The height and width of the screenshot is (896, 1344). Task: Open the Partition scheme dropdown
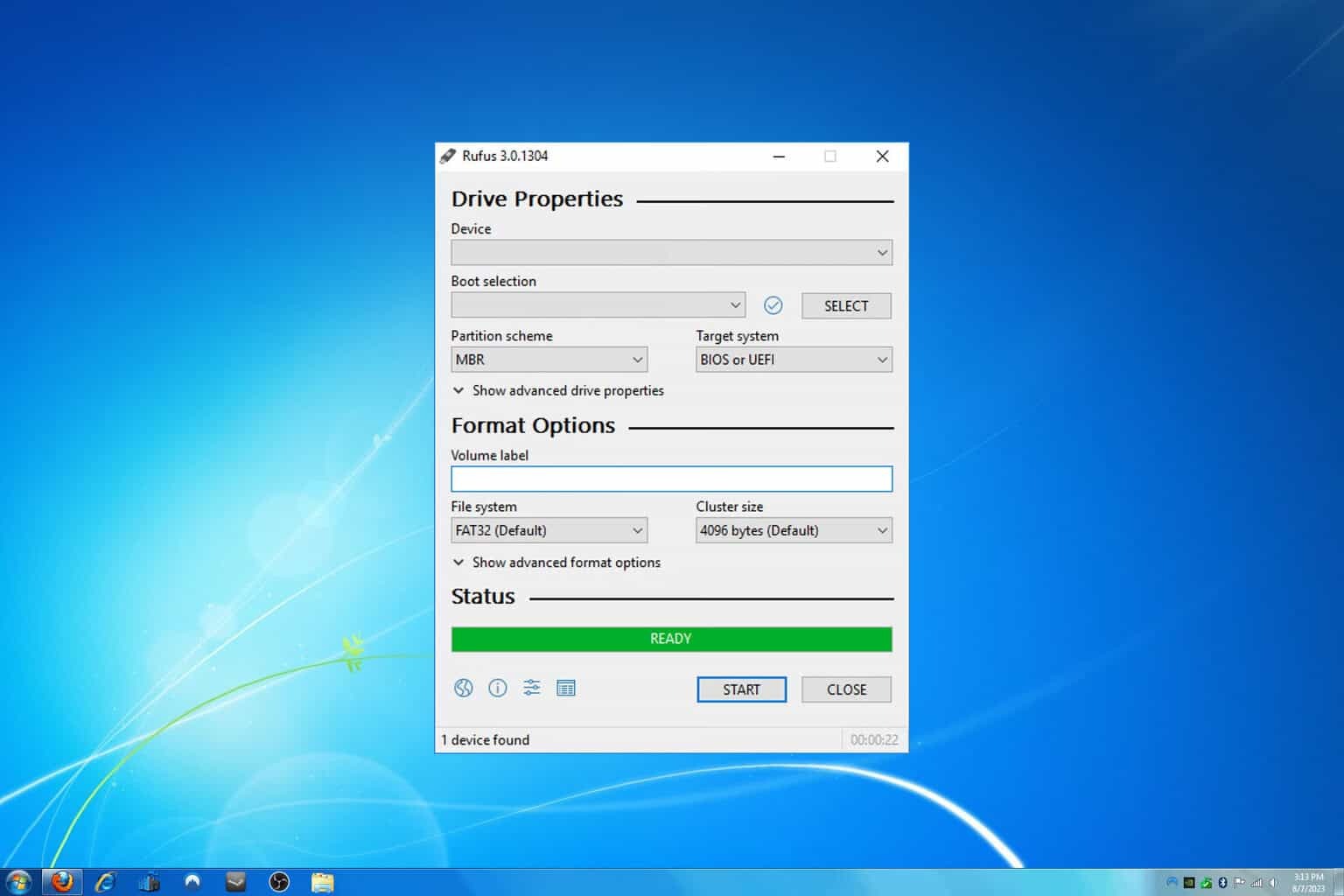point(549,359)
